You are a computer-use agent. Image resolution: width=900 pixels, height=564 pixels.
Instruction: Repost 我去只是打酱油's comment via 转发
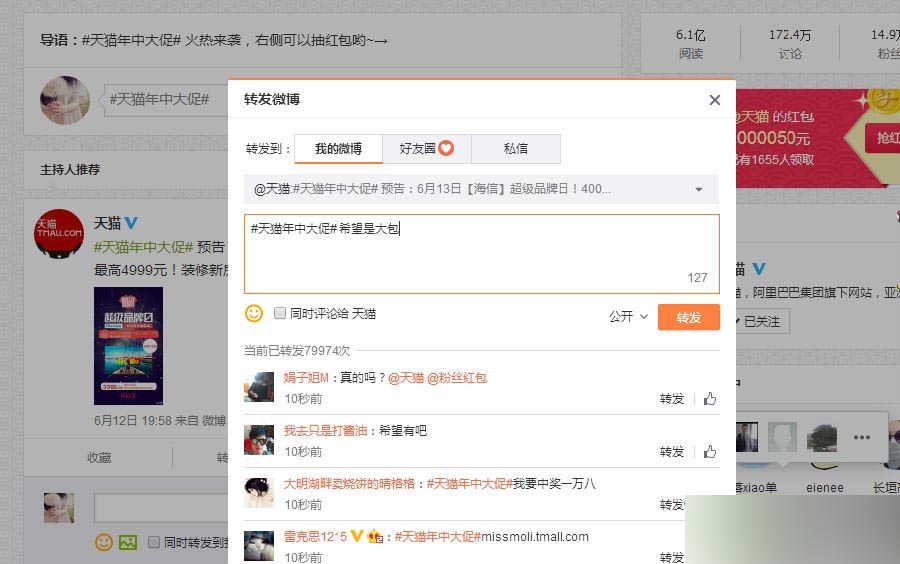[x=672, y=452]
